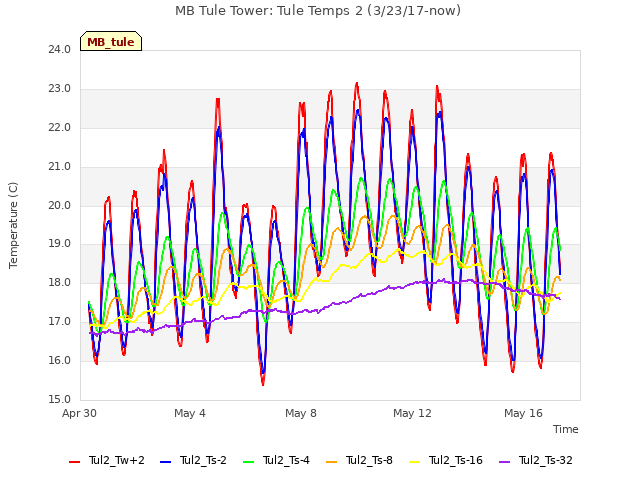Select the Tul2_Ts-8 legend label
The width and height of the screenshot is (640, 480).
[x=370, y=460]
